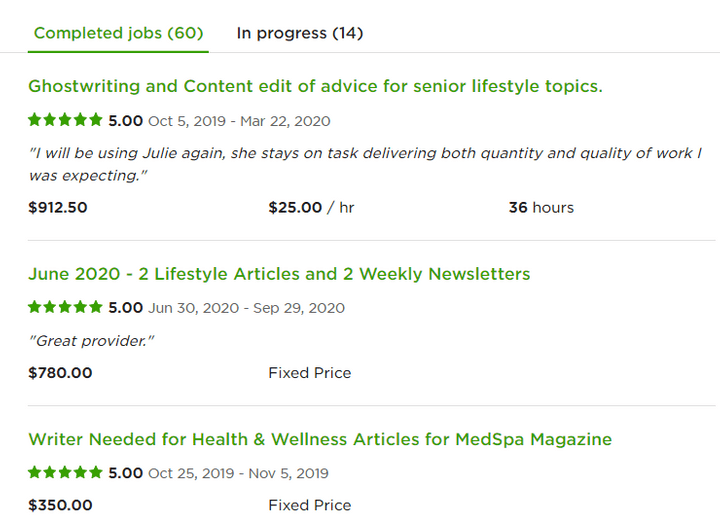Viewport: 720px width, 530px height.
Task: Click the 5.00 score beside Oct 5, 2019
Action: pyautogui.click(x=126, y=121)
